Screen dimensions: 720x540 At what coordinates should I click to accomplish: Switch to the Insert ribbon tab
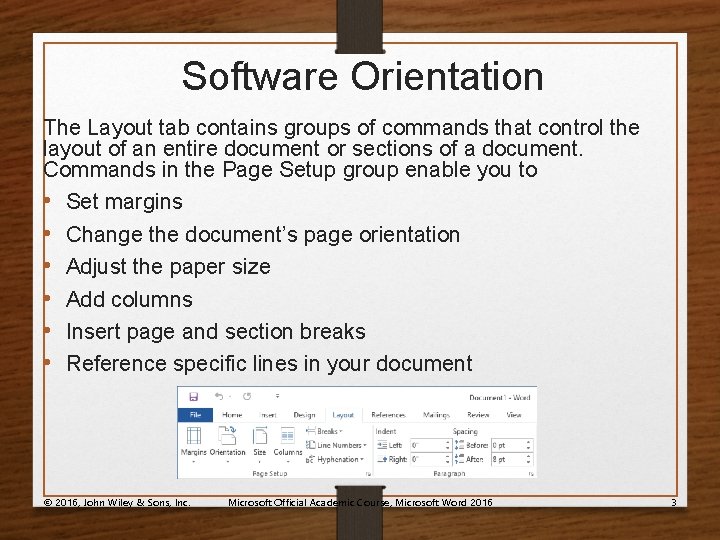pos(268,415)
